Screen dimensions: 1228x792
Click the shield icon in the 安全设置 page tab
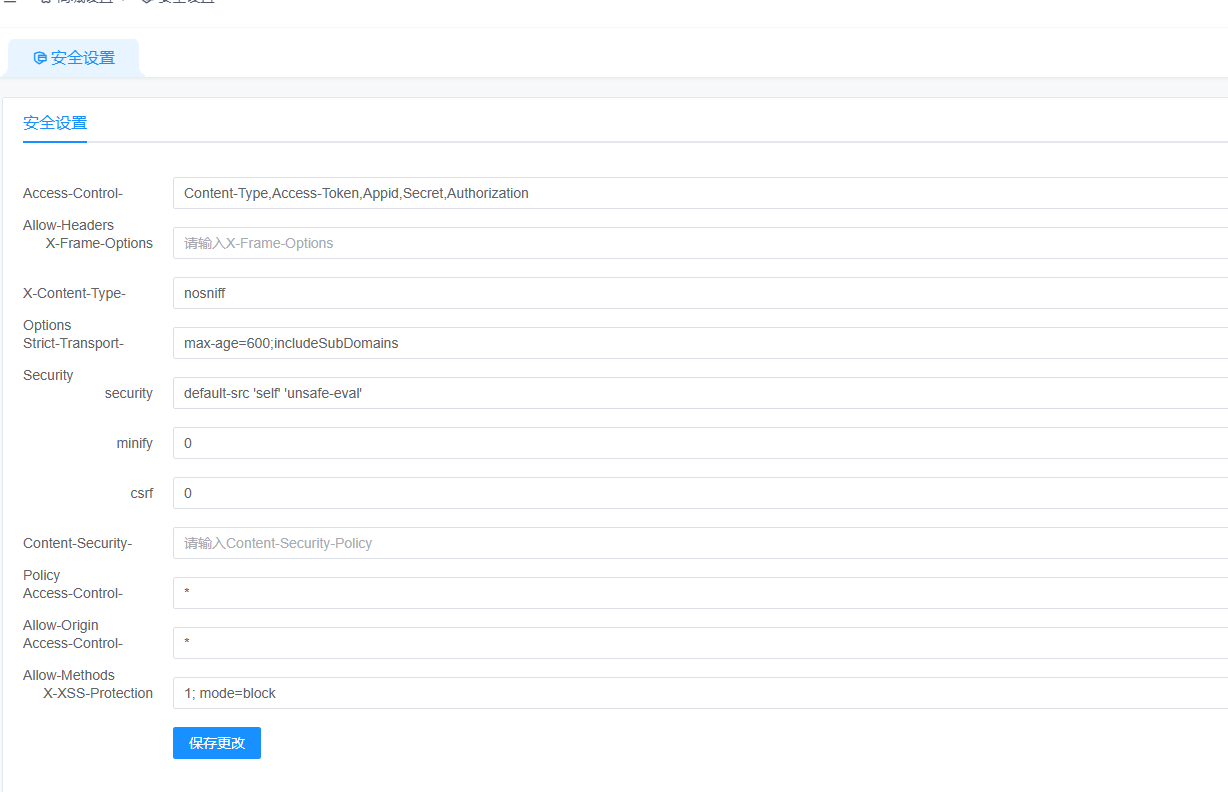tap(40, 58)
